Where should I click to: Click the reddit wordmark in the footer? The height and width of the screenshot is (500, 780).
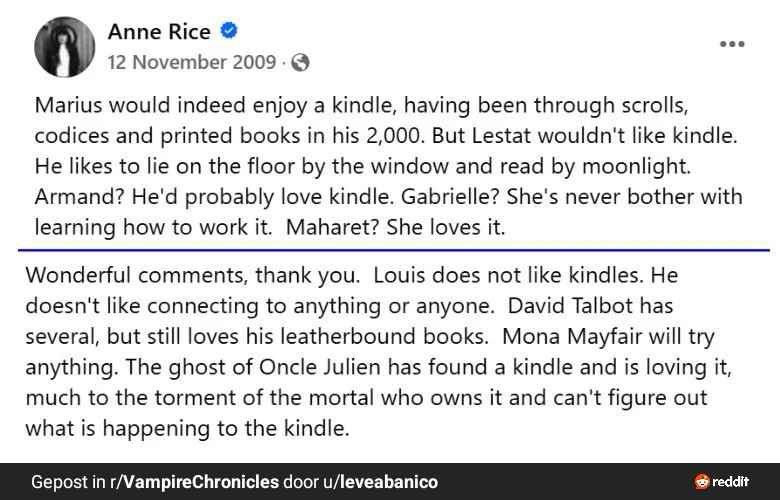point(731,482)
